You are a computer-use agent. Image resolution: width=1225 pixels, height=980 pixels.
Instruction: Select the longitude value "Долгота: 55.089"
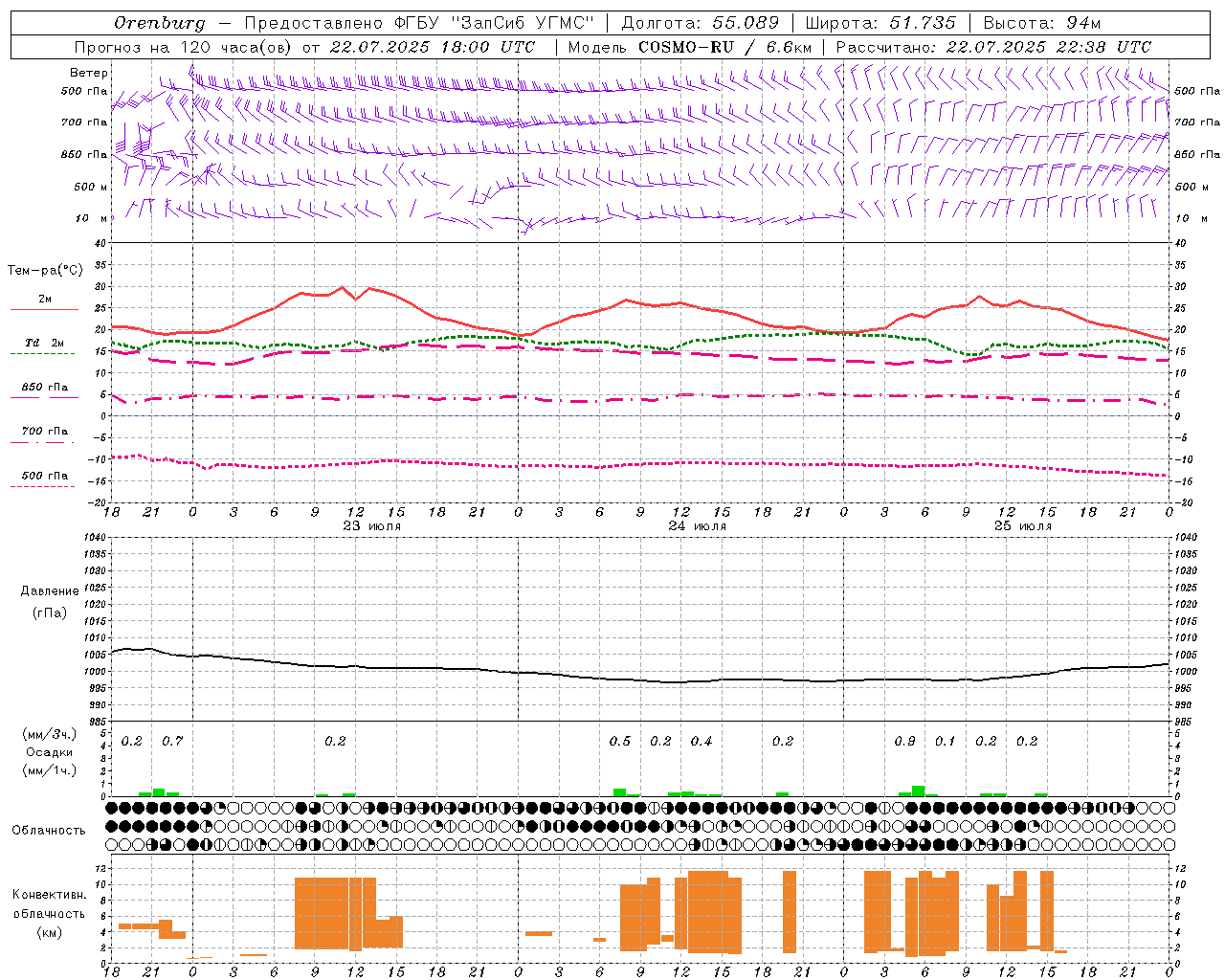click(x=700, y=23)
